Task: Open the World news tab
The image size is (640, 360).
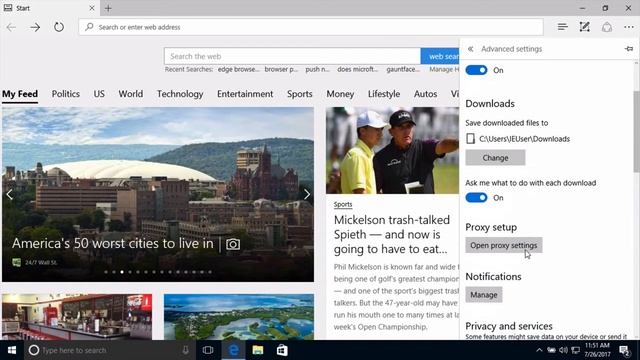Action: tap(131, 94)
